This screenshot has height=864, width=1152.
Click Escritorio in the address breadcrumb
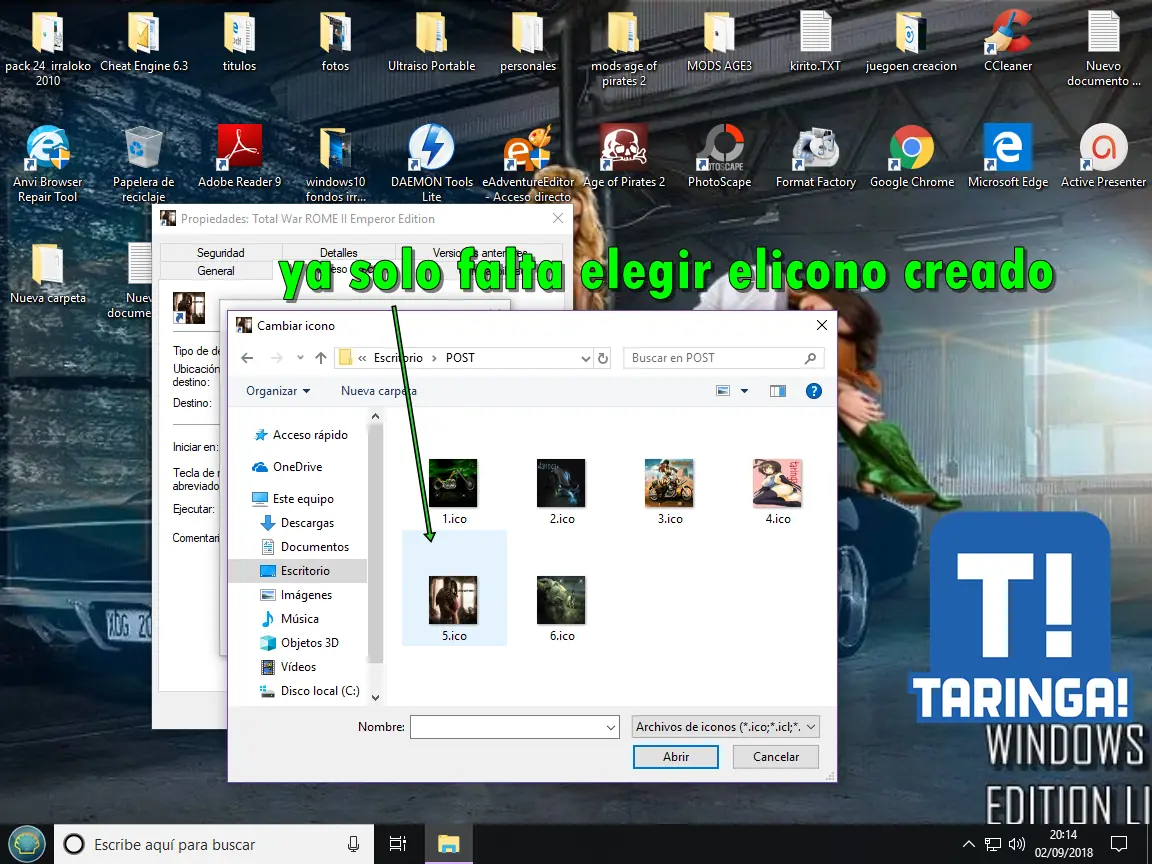[398, 358]
